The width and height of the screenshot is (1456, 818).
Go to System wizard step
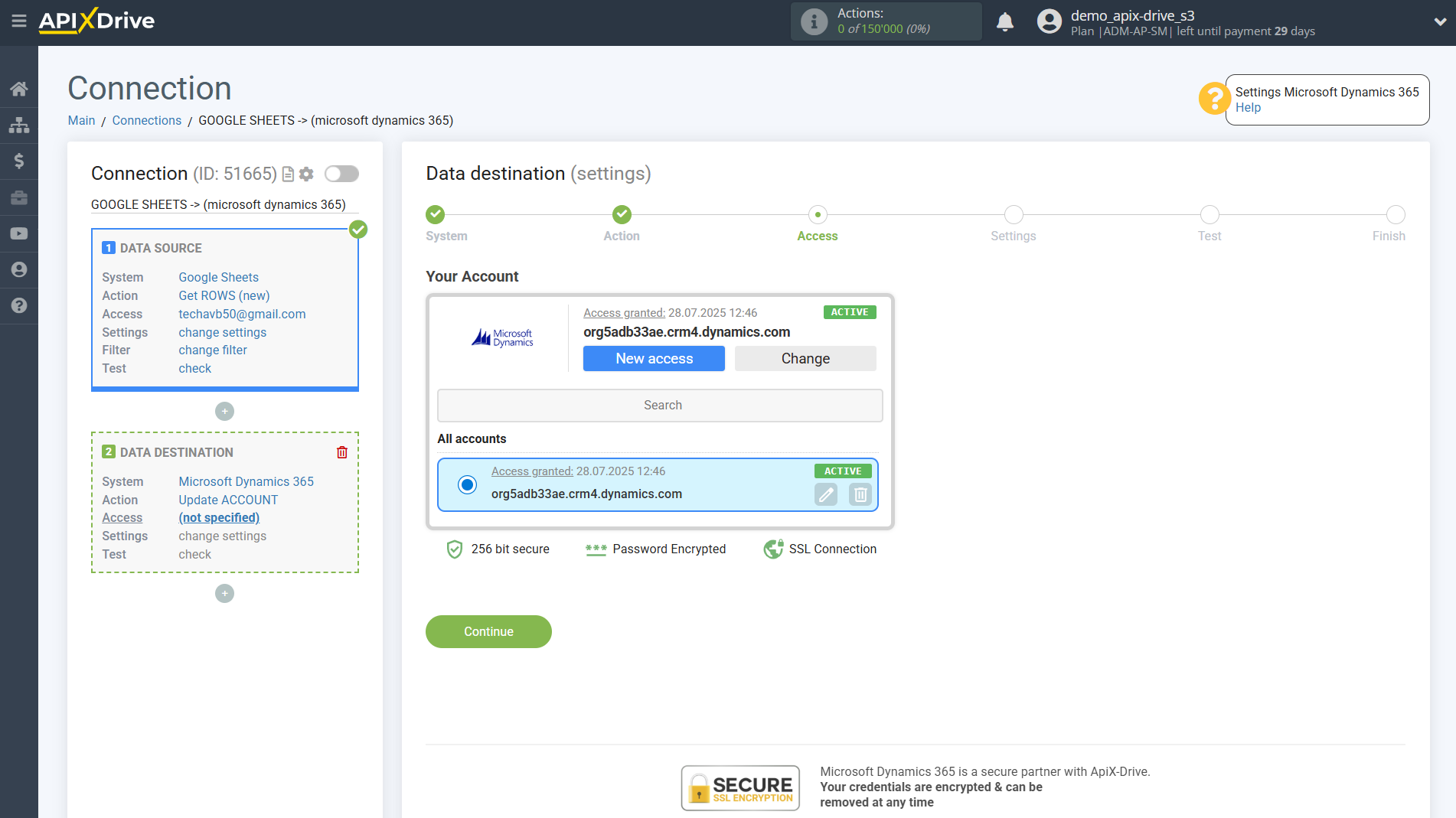[x=436, y=214]
